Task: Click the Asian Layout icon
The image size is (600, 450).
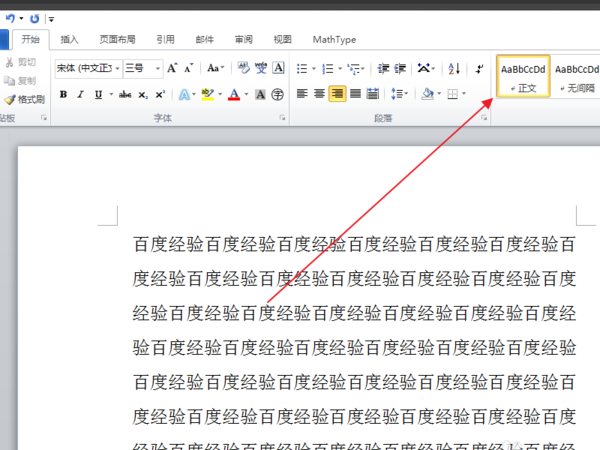Action: [x=424, y=68]
